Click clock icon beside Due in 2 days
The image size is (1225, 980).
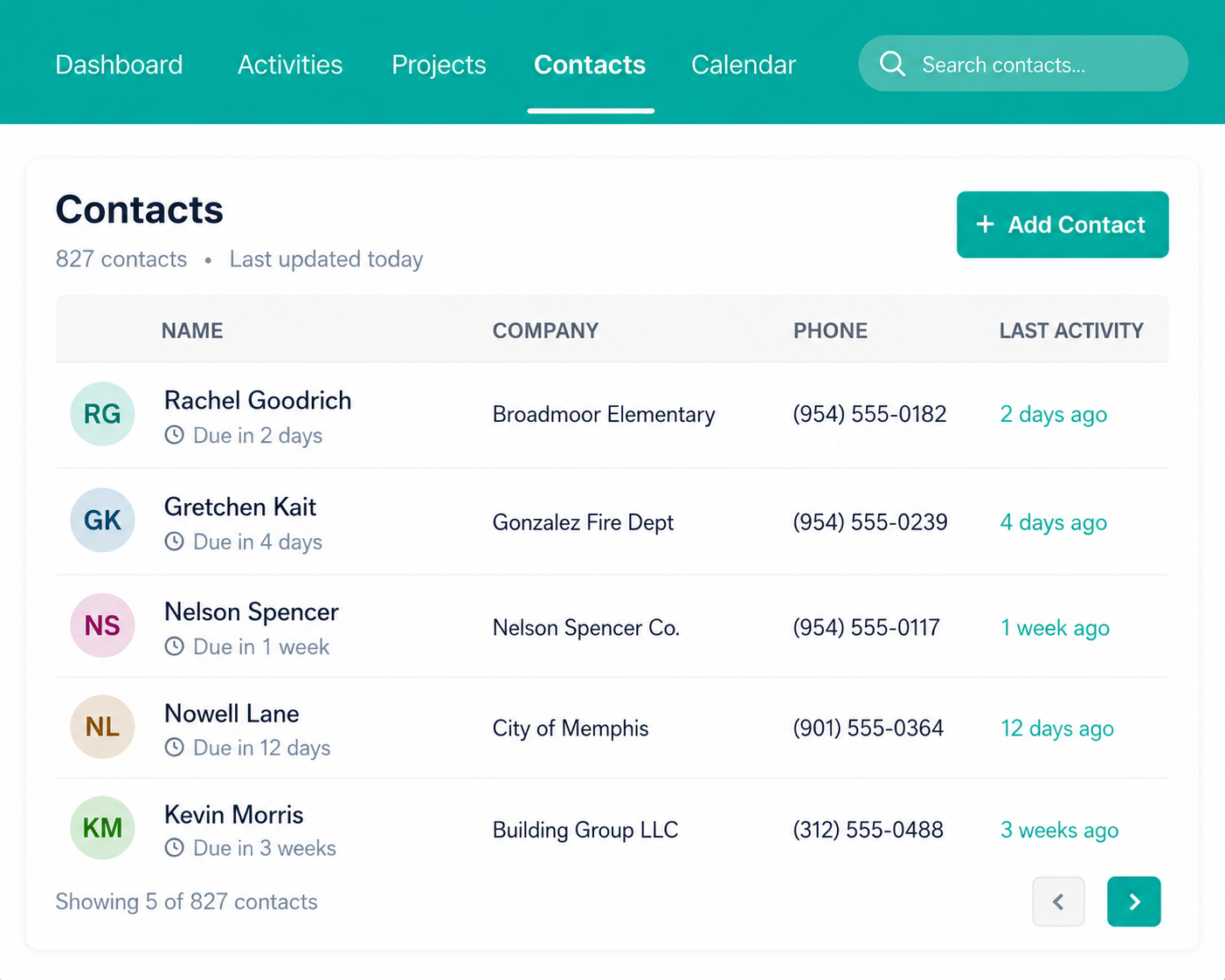(175, 435)
